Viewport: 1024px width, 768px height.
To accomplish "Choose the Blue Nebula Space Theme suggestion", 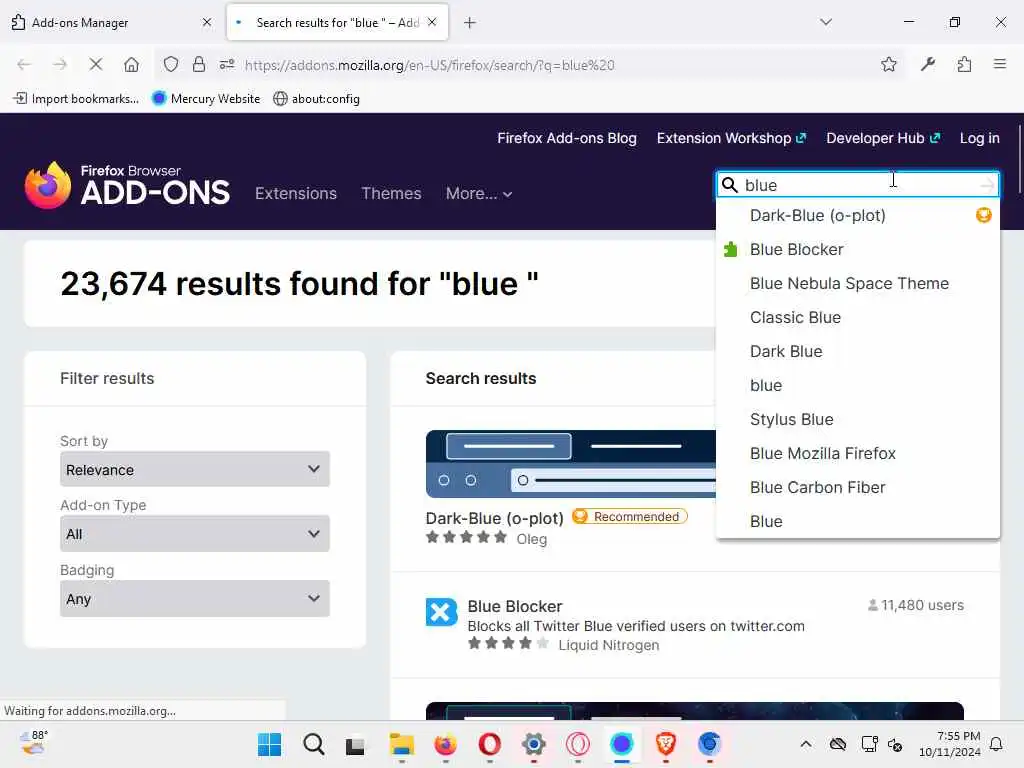I will pos(857,283).
